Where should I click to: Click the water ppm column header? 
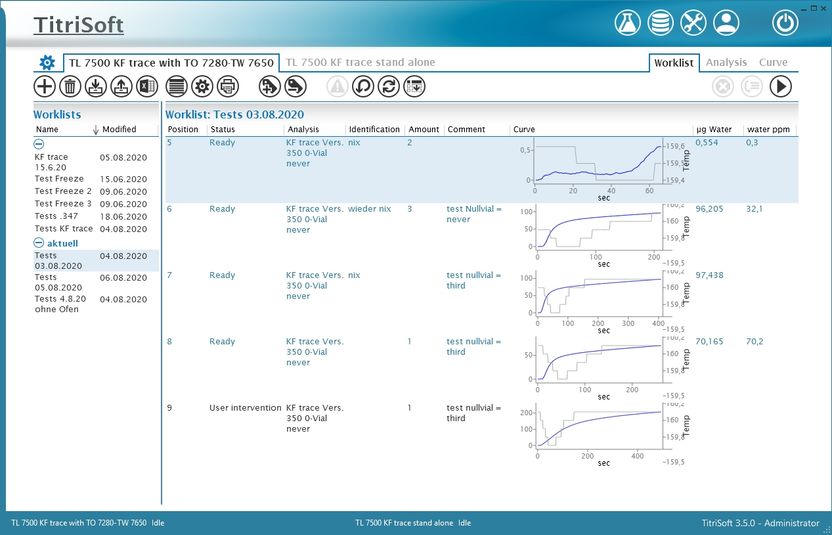tap(768, 130)
